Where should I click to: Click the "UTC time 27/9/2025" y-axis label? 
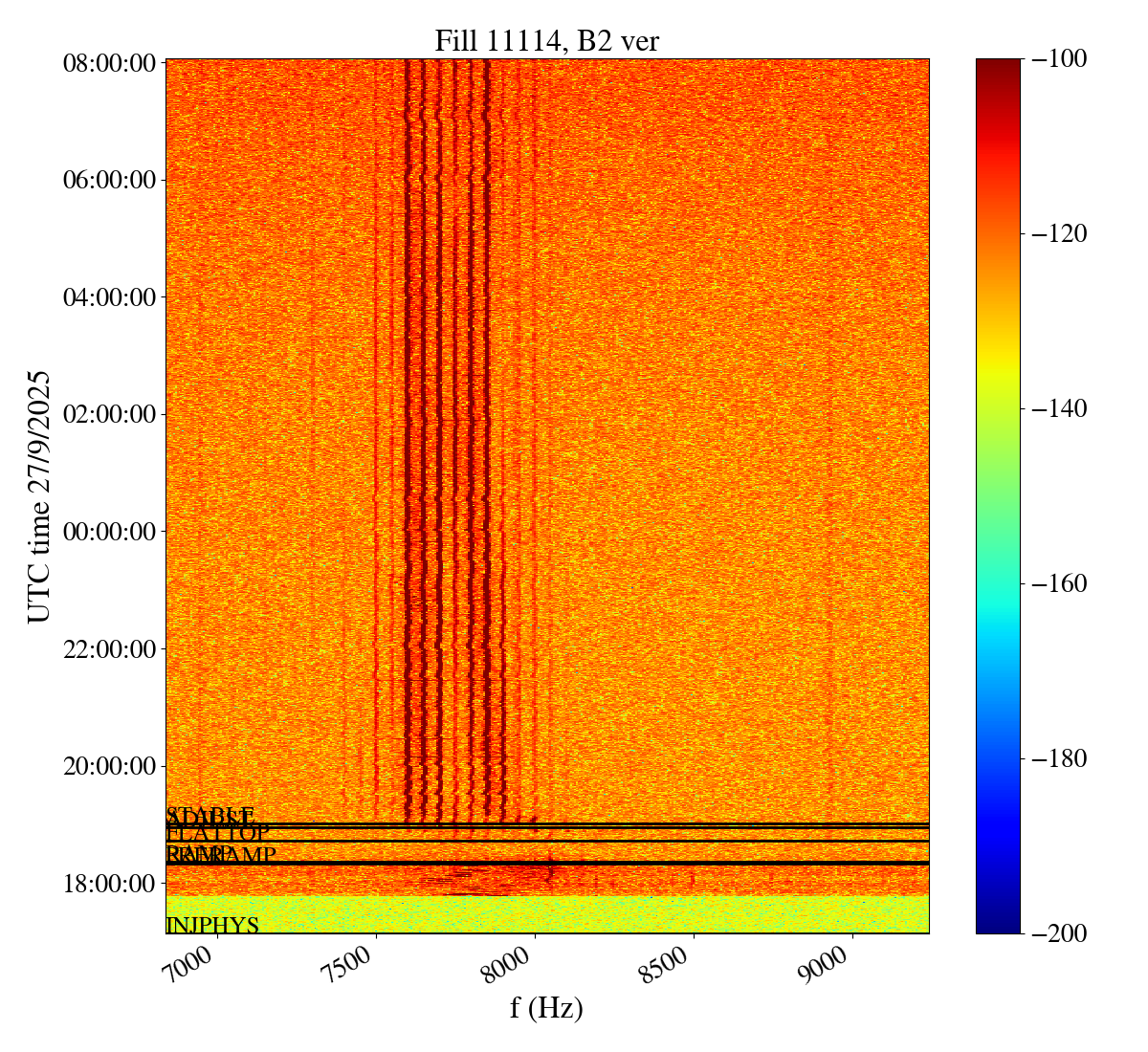point(39,496)
